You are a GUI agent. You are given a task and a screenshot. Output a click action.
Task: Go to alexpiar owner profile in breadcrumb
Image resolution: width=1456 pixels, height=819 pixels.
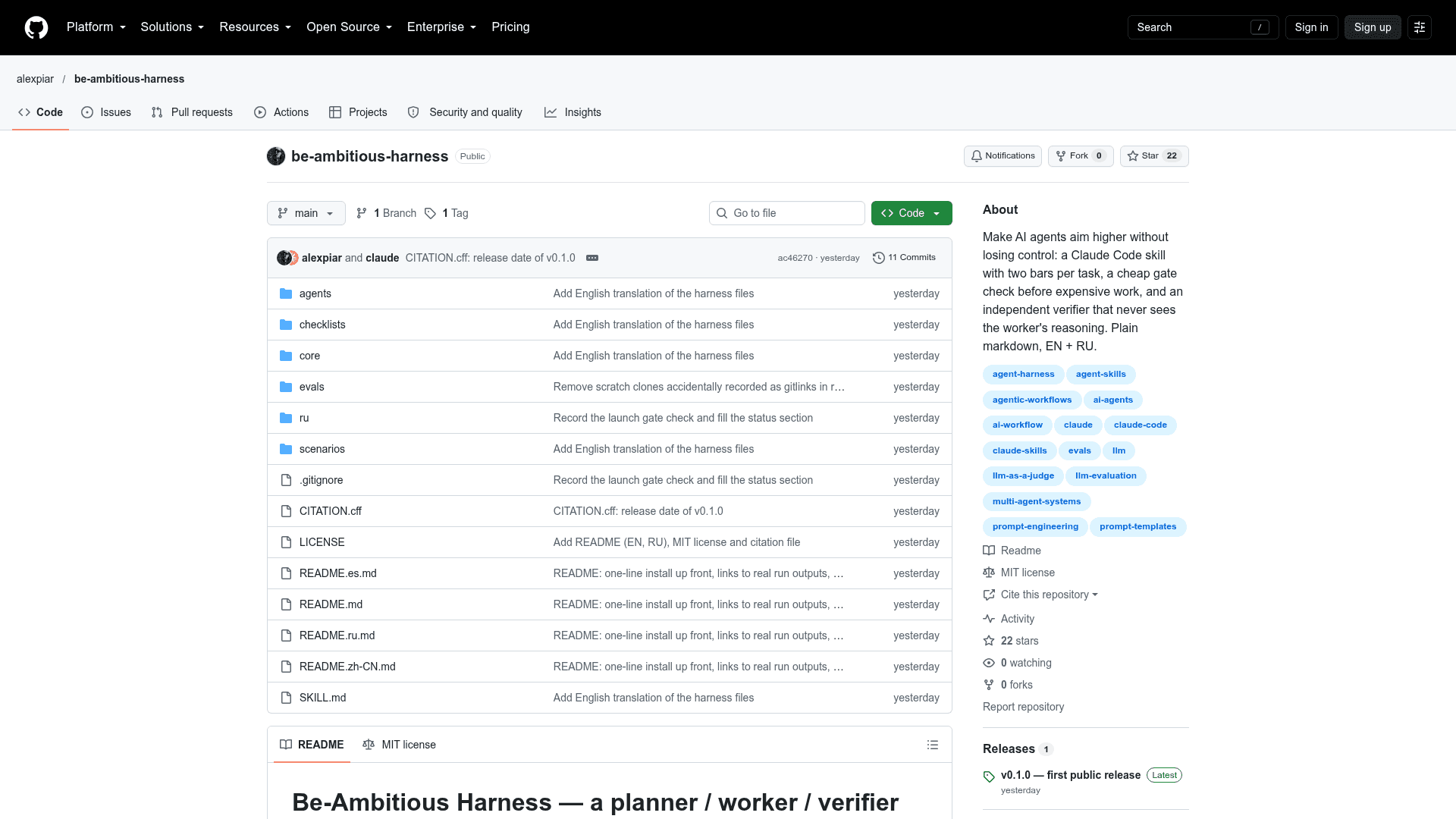(35, 79)
